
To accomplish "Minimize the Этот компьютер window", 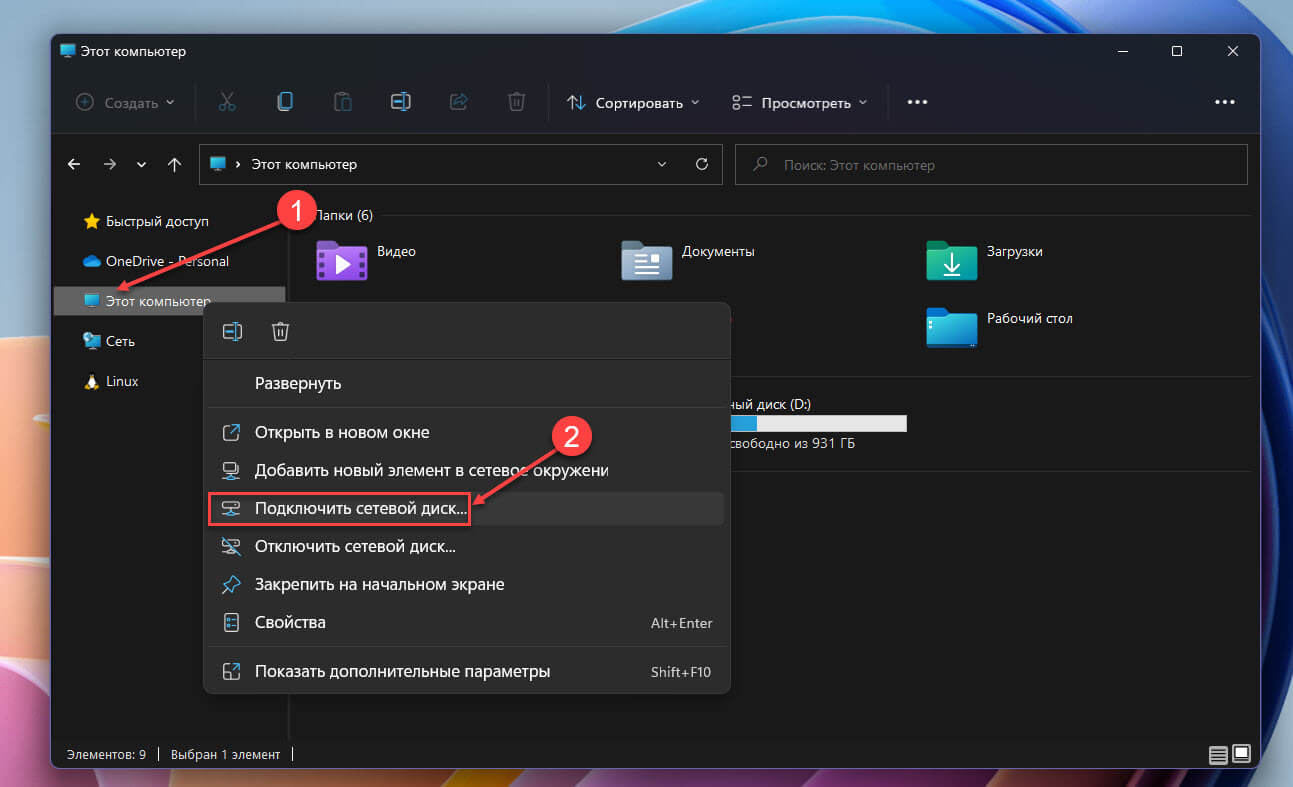I will coord(1122,51).
